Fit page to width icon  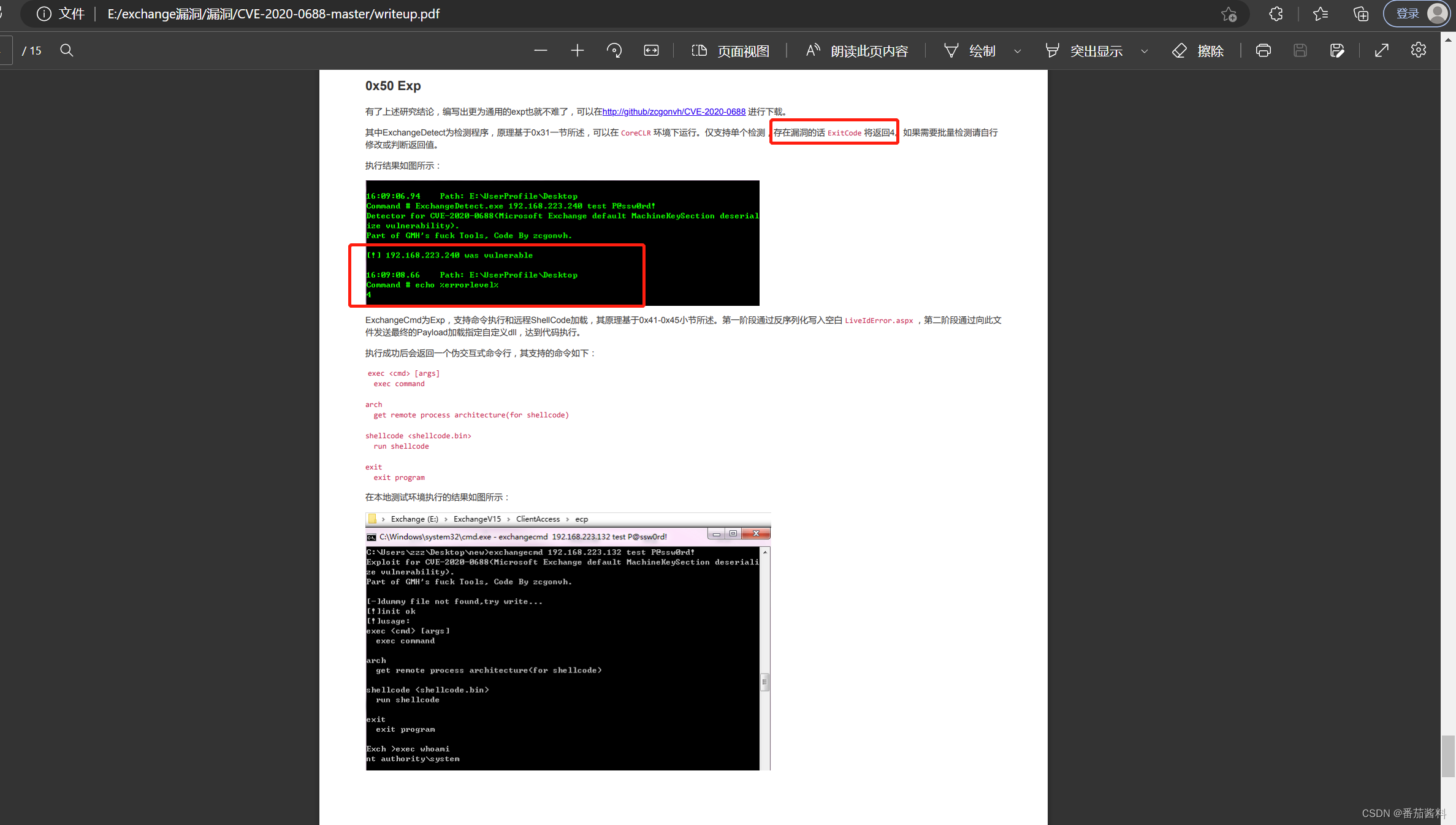[x=651, y=50]
